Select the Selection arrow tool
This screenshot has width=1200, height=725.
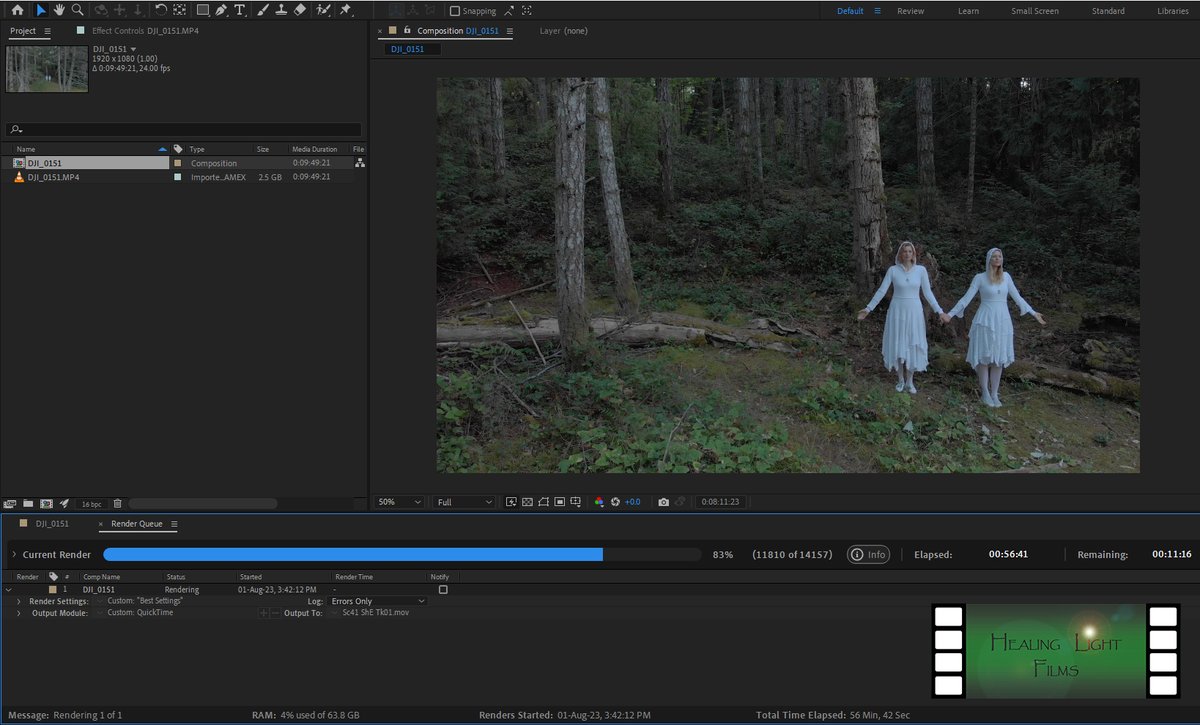(x=41, y=10)
